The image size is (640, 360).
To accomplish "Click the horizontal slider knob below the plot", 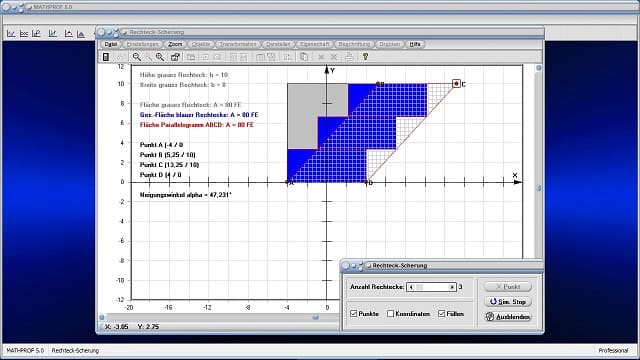I will 316,317.
